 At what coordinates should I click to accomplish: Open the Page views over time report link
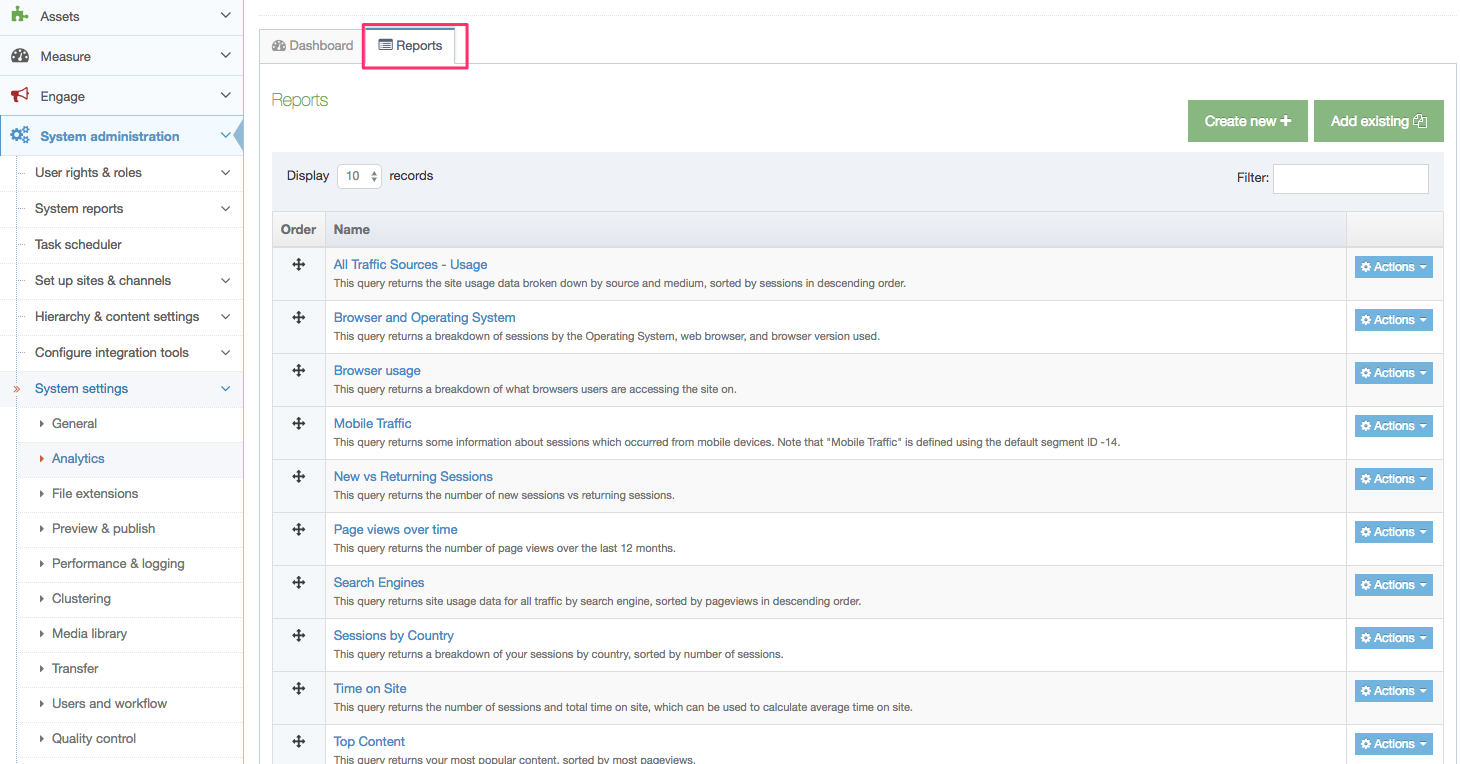pyautogui.click(x=395, y=530)
